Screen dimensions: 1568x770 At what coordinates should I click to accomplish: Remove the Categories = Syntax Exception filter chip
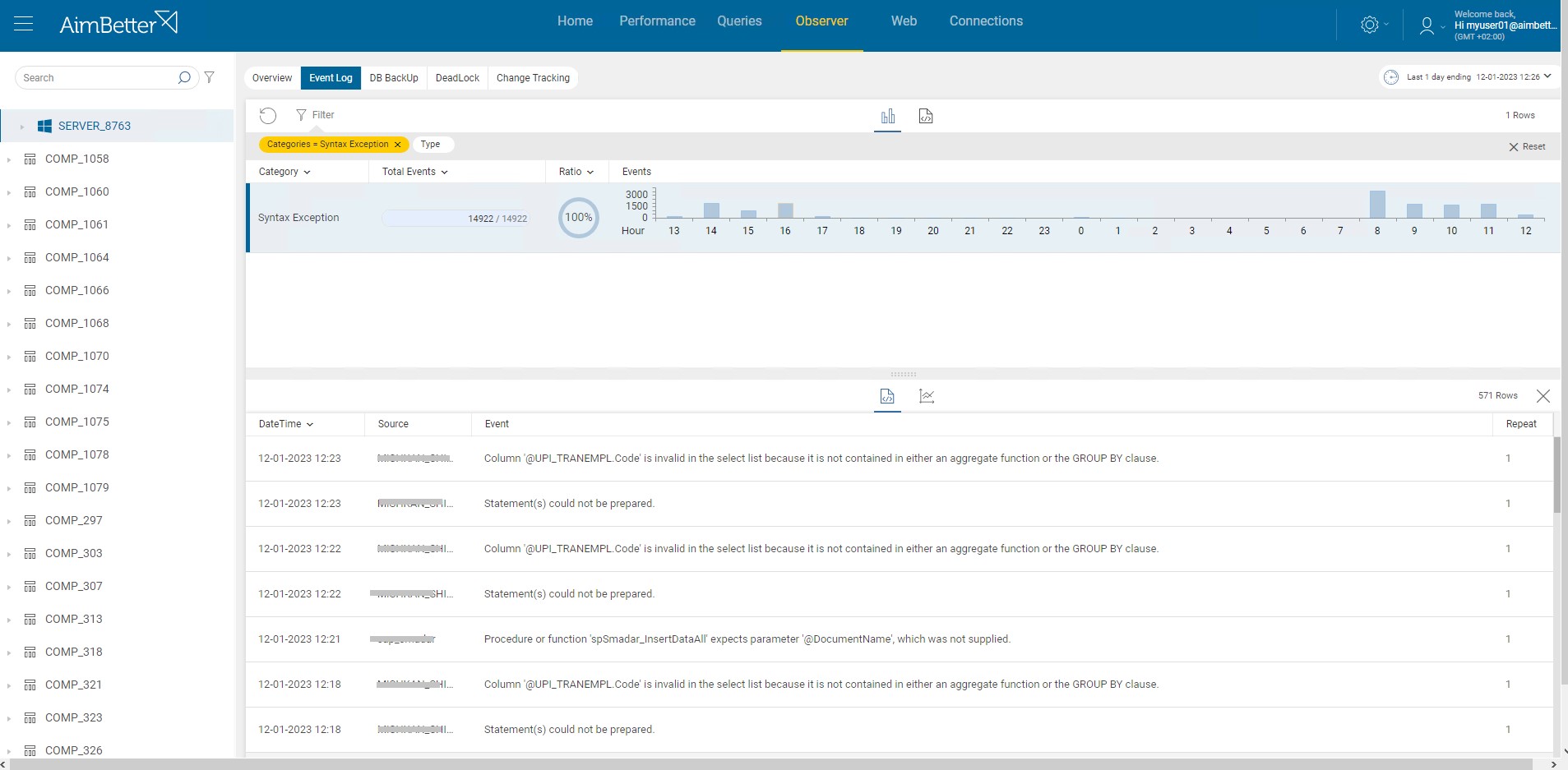coord(397,144)
